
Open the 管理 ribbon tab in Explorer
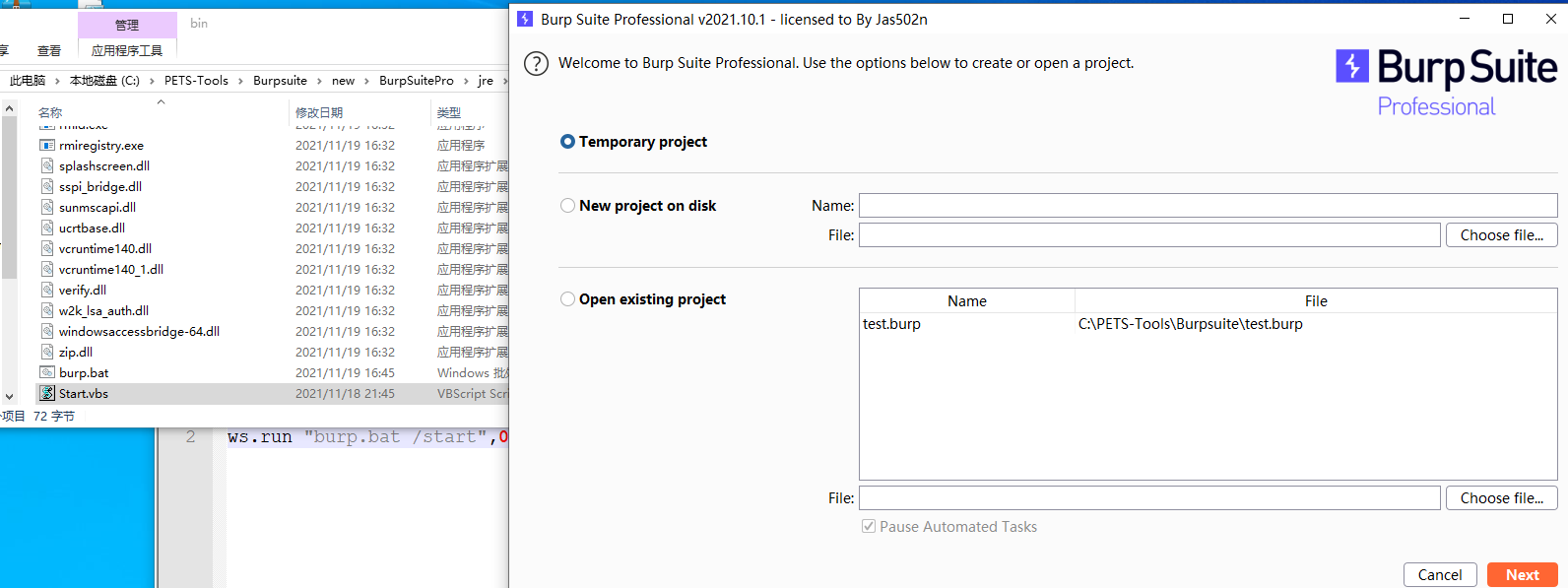[127, 25]
